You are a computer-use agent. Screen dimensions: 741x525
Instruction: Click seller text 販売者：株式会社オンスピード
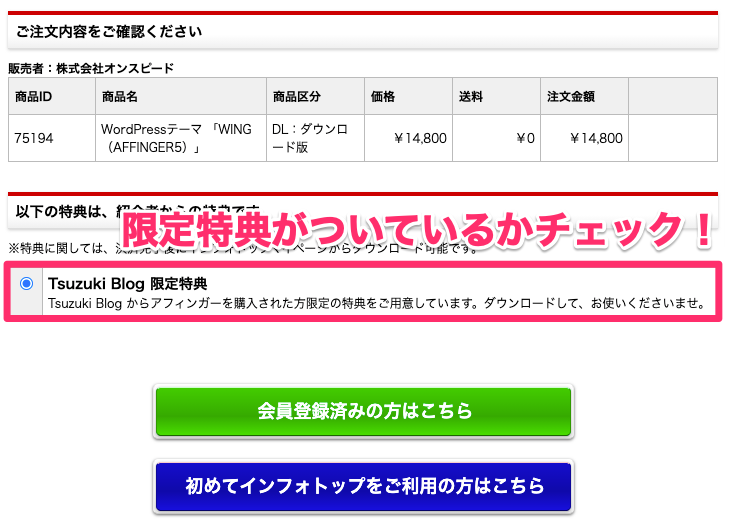[91, 69]
